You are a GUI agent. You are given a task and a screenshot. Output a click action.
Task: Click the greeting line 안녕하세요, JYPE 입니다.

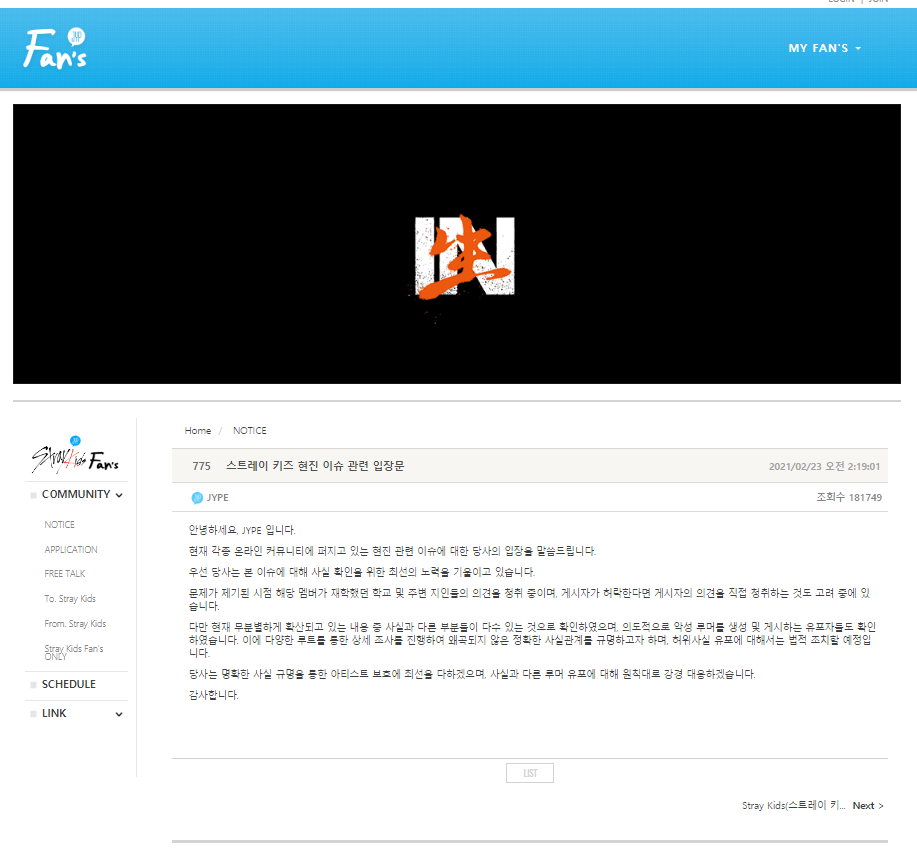tap(242, 530)
